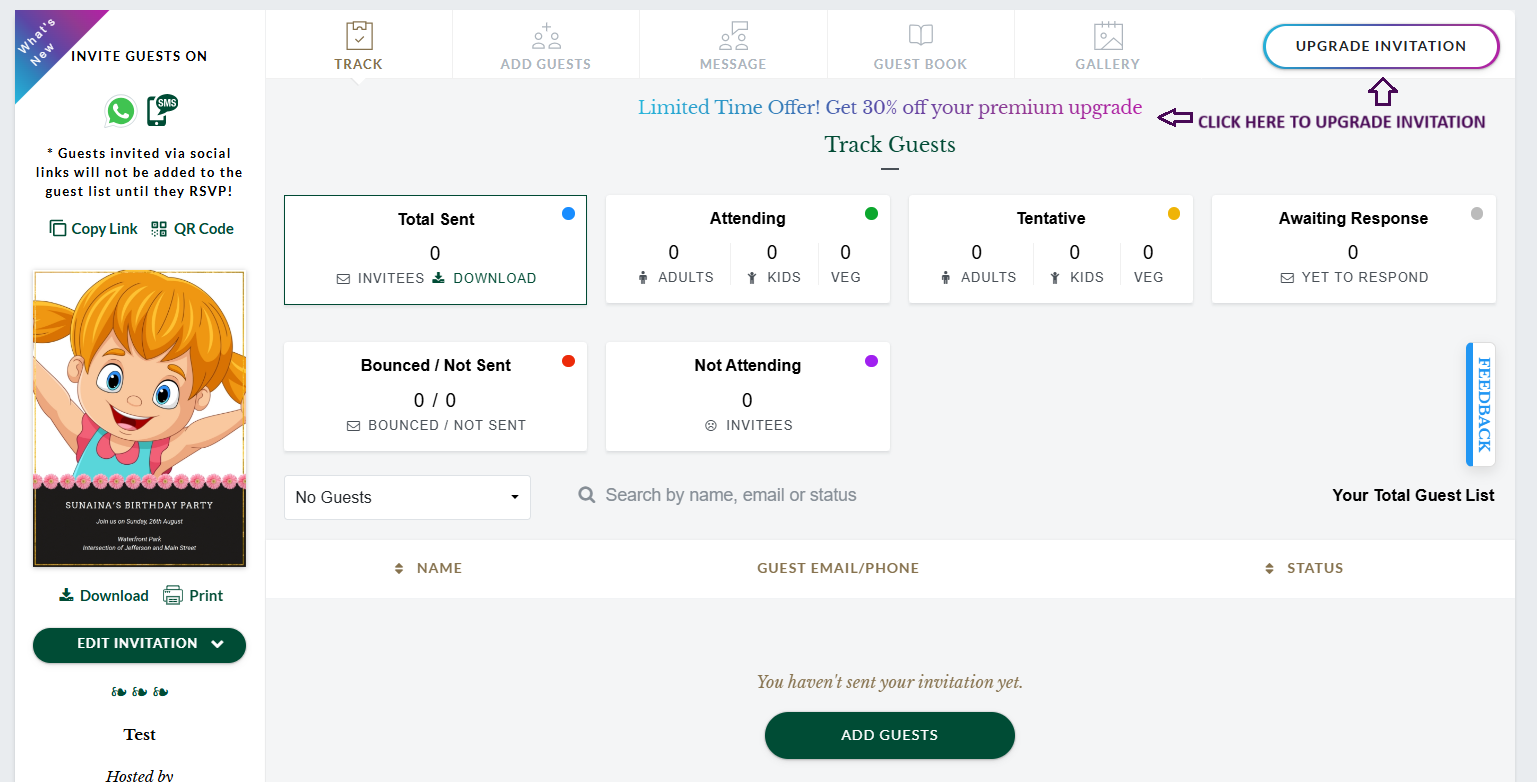1537x782 pixels.
Task: Click the search magnifier icon
Action: click(587, 495)
